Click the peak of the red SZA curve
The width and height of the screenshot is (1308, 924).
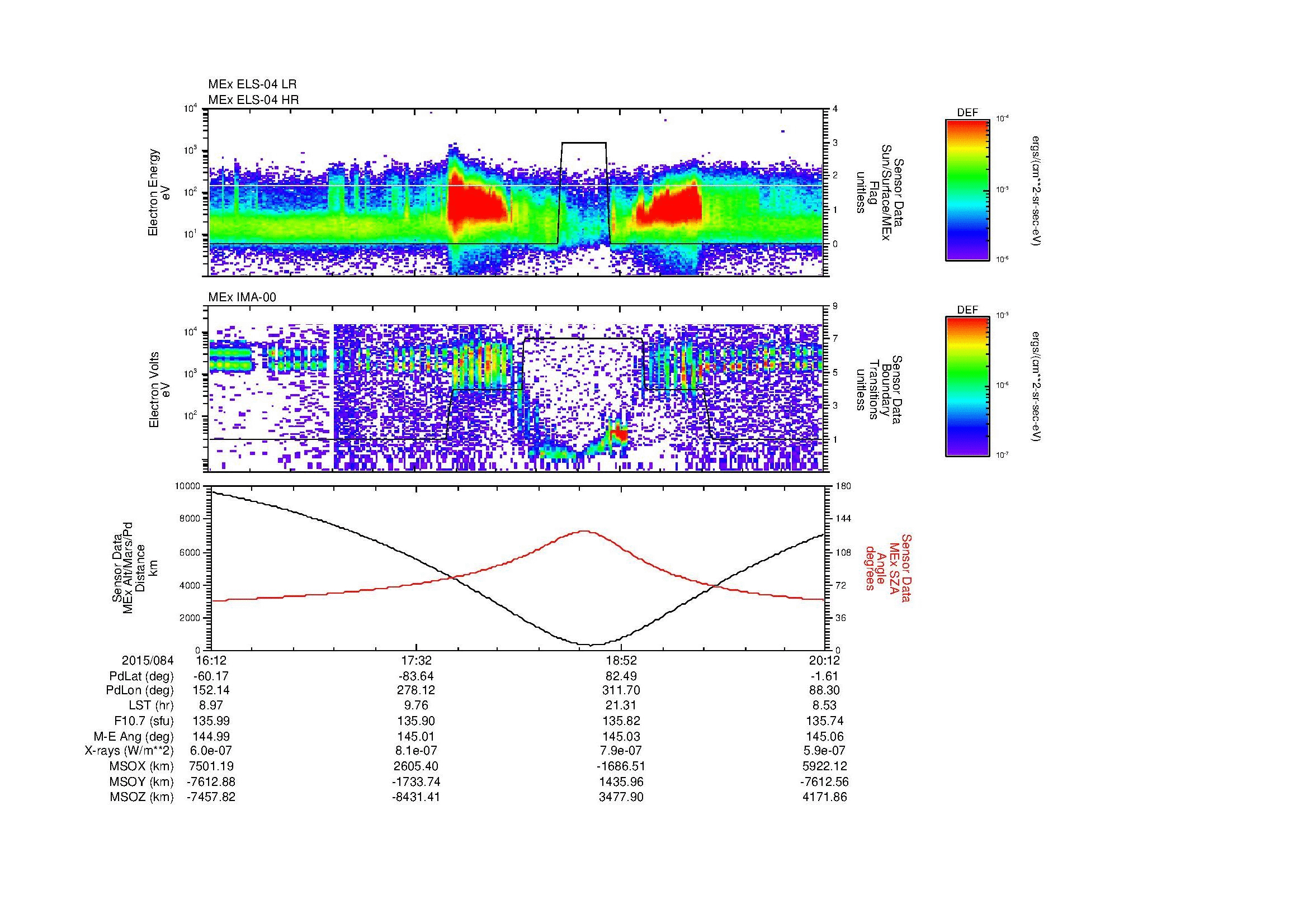coord(585,530)
